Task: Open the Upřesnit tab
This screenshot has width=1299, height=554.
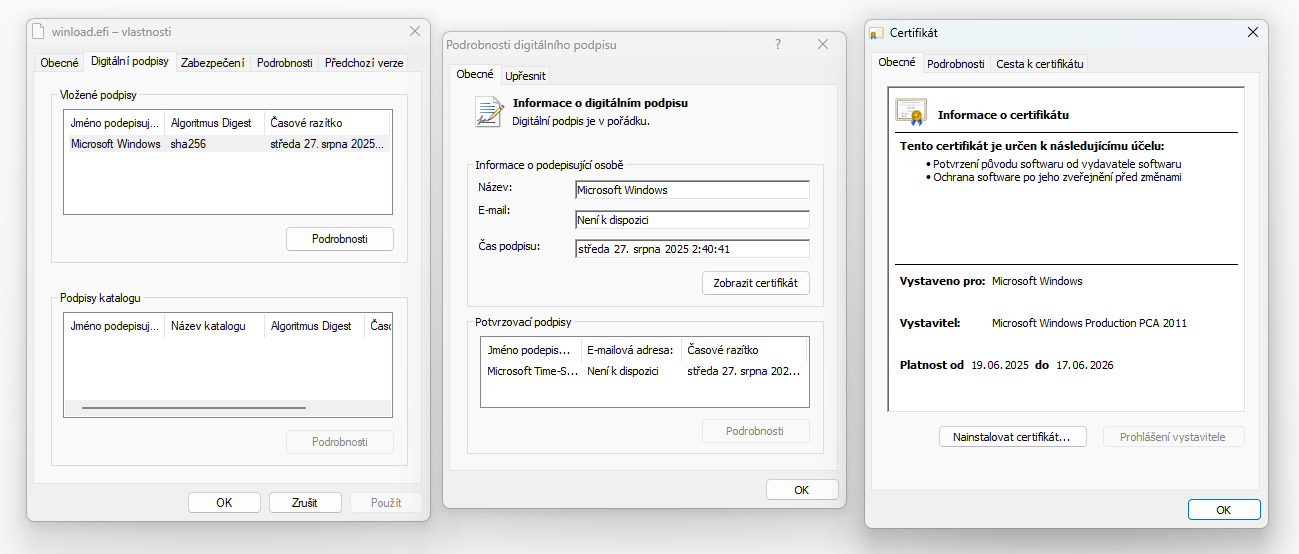Action: tap(525, 75)
